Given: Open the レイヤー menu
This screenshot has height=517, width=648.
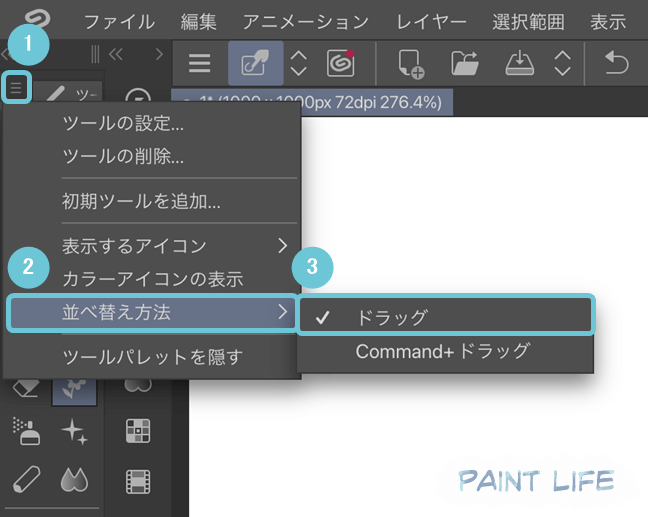Looking at the screenshot, I should pos(430,21).
